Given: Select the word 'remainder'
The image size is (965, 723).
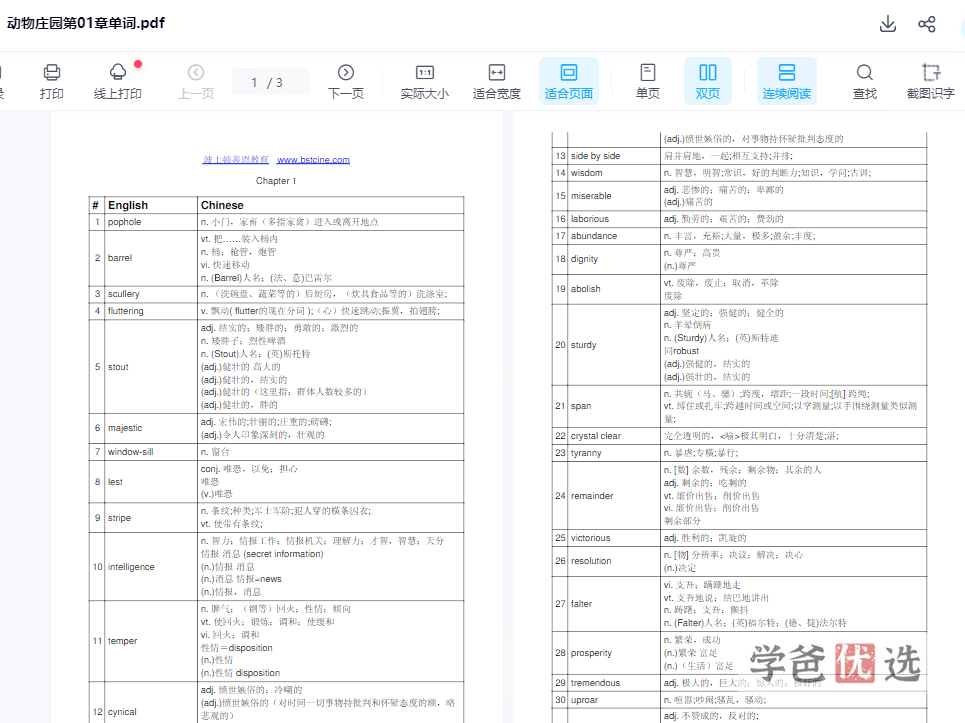Looking at the screenshot, I should pyautogui.click(x=592, y=495).
